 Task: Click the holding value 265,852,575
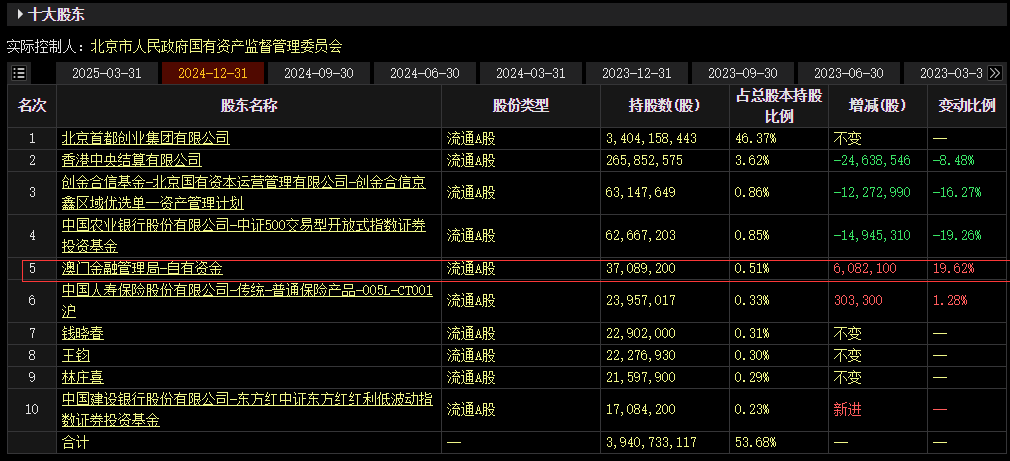click(644, 160)
